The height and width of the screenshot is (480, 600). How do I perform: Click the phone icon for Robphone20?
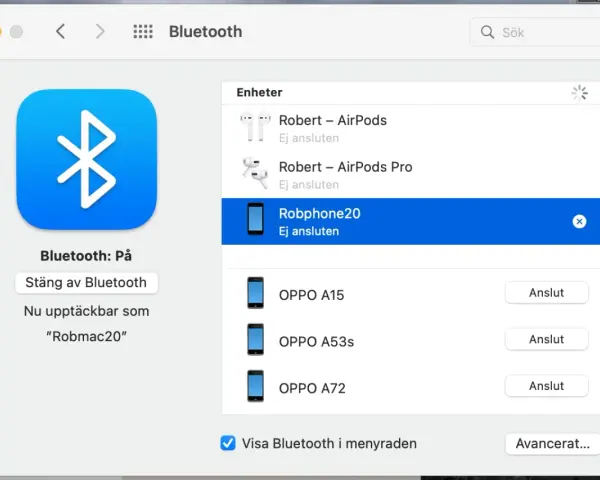pyautogui.click(x=256, y=219)
